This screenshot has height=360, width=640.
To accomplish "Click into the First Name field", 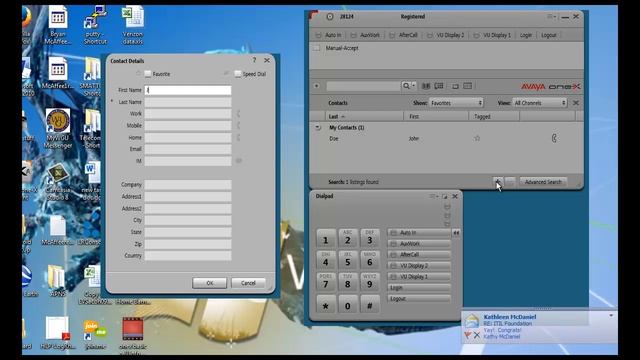I will tap(188, 90).
